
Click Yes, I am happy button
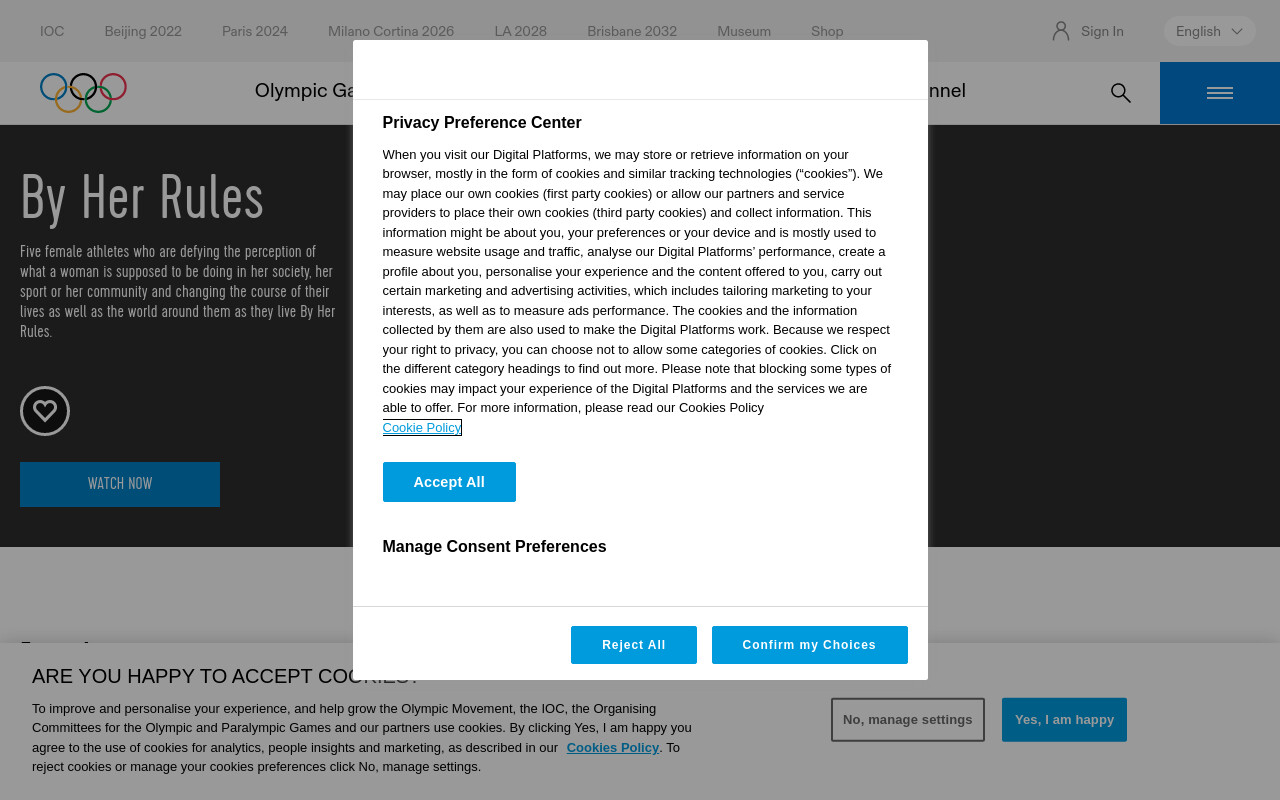pos(1064,720)
